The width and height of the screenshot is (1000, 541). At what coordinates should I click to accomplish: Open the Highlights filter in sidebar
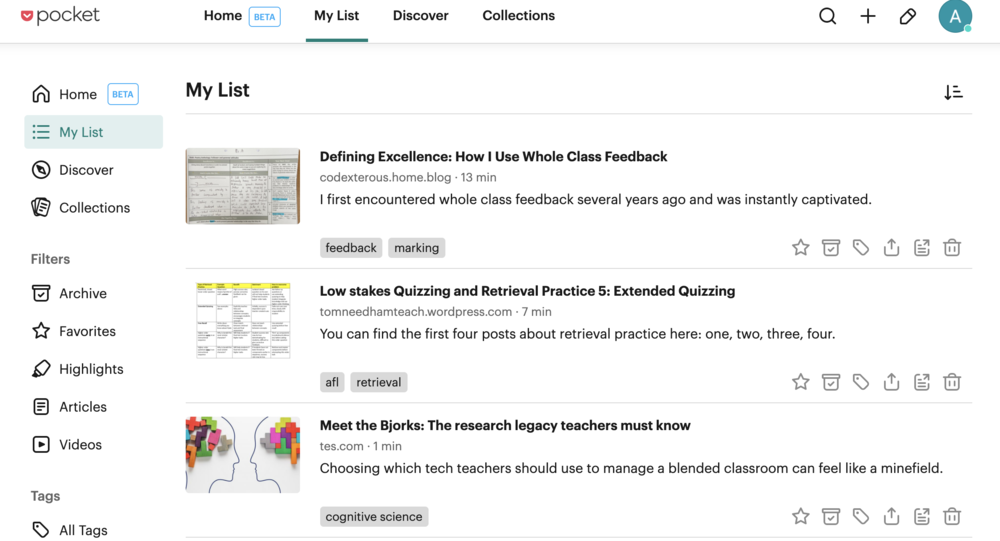point(93,369)
